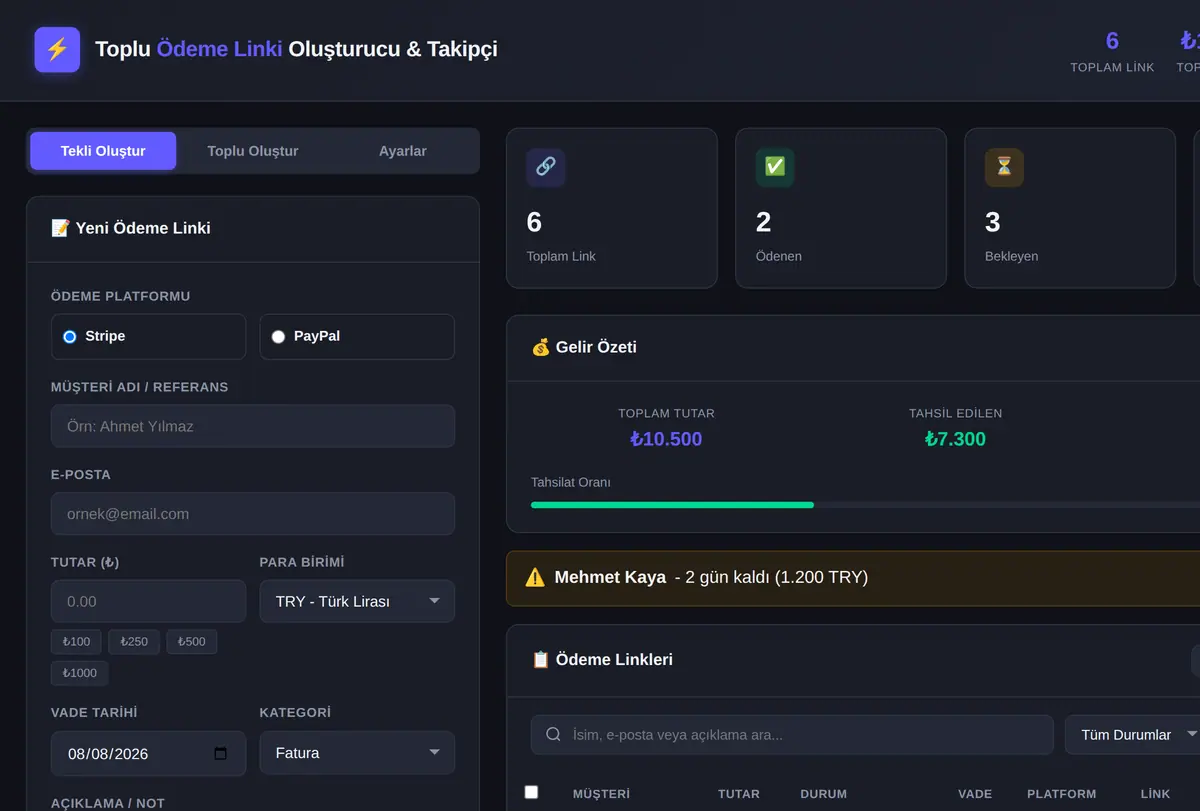This screenshot has width=1200, height=811.
Task: Click the hourglass icon on Bekleyen card
Action: click(x=1004, y=167)
